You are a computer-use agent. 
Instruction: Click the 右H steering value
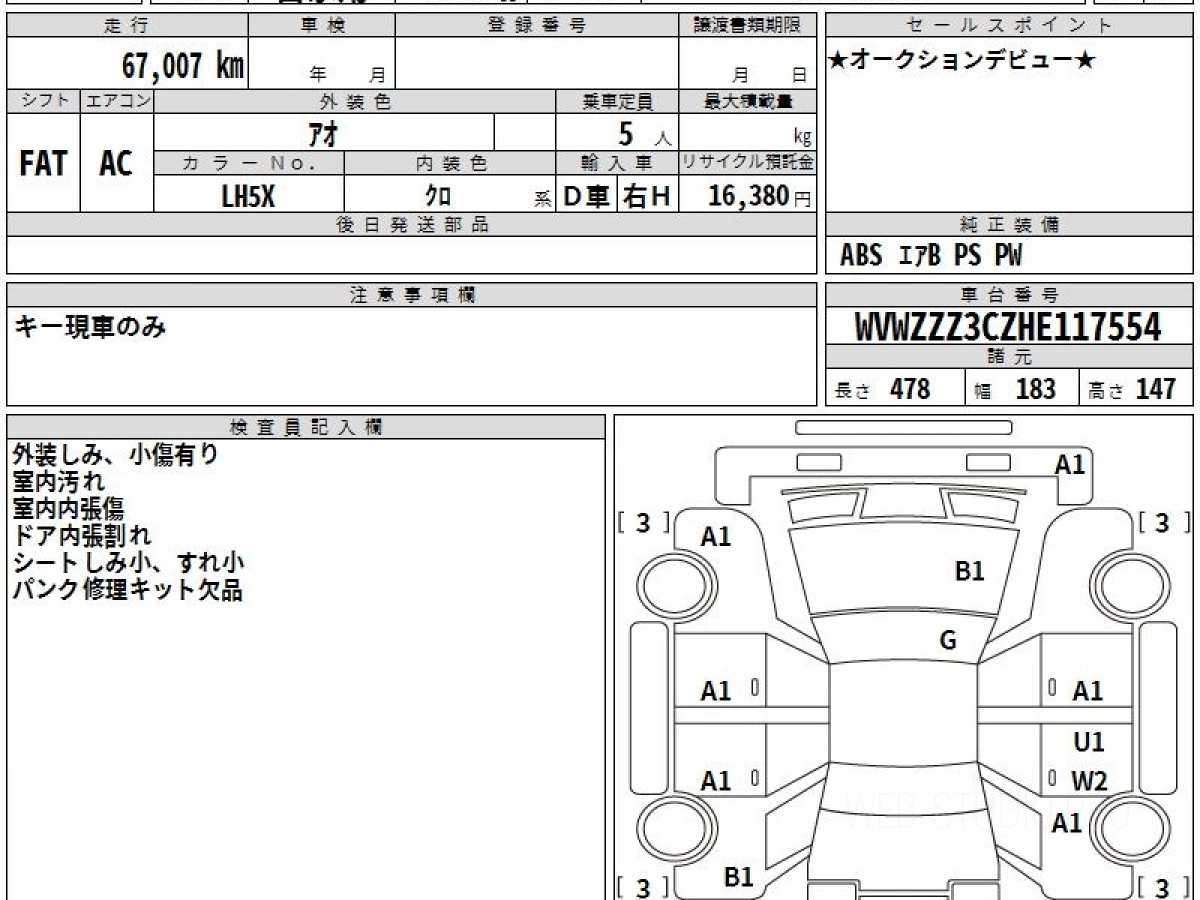click(648, 197)
